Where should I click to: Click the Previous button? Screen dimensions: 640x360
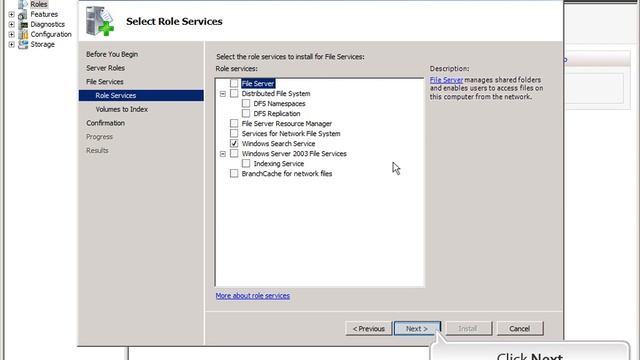369,329
